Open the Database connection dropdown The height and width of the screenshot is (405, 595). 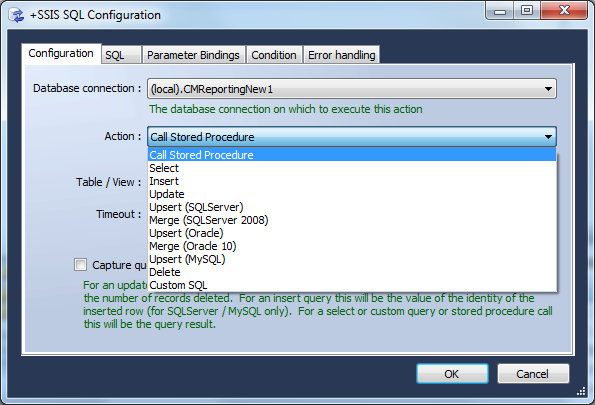click(548, 89)
